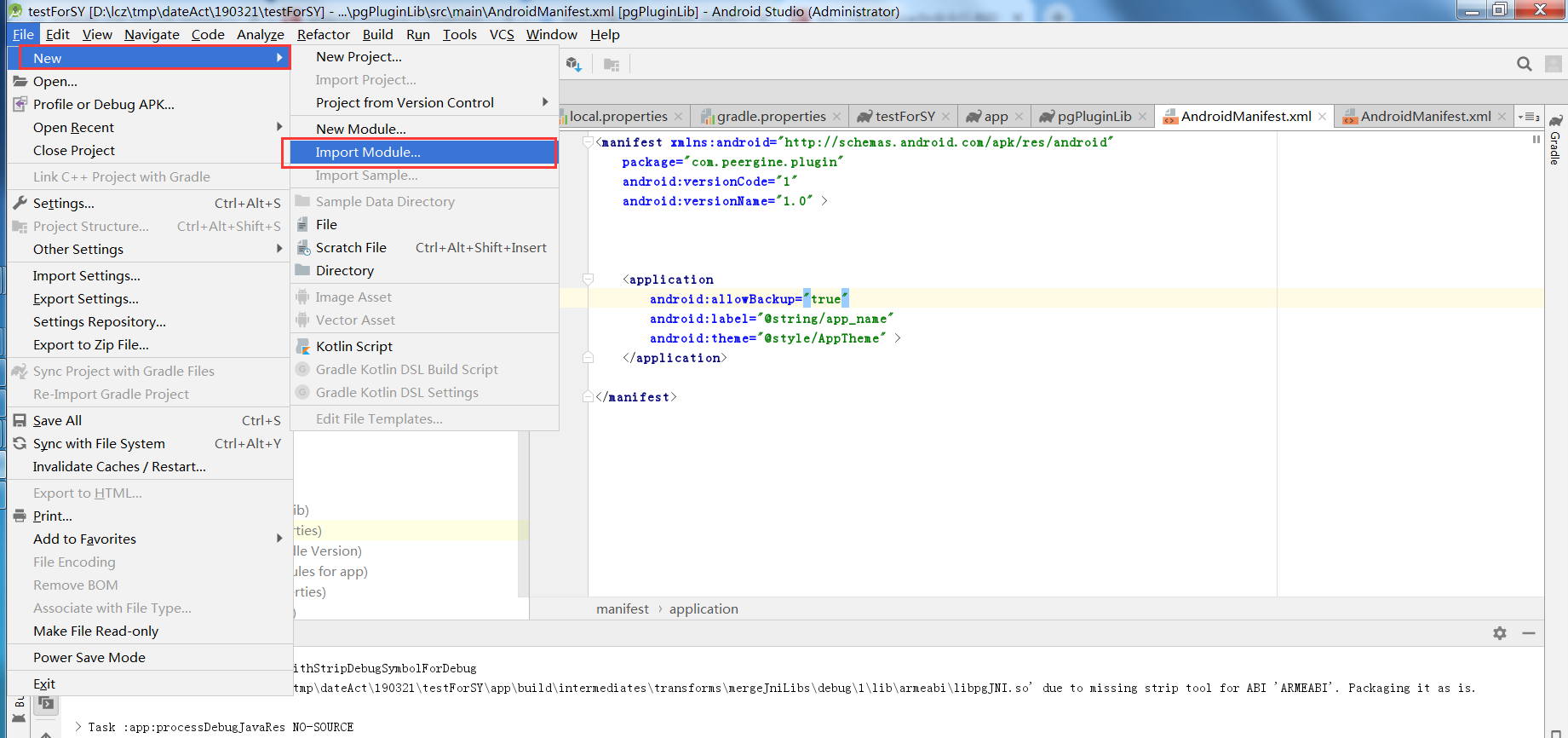The width and height of the screenshot is (1568, 738).
Task: Switch to the pgPluginLib tab
Action: coord(1094,116)
